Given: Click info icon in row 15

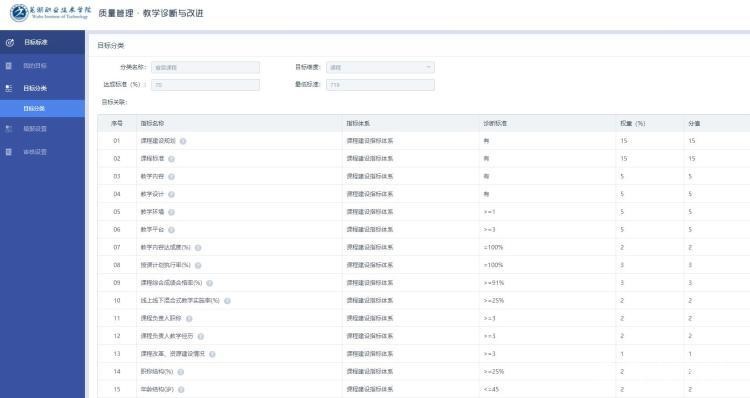Looking at the screenshot, I should pos(181,389).
